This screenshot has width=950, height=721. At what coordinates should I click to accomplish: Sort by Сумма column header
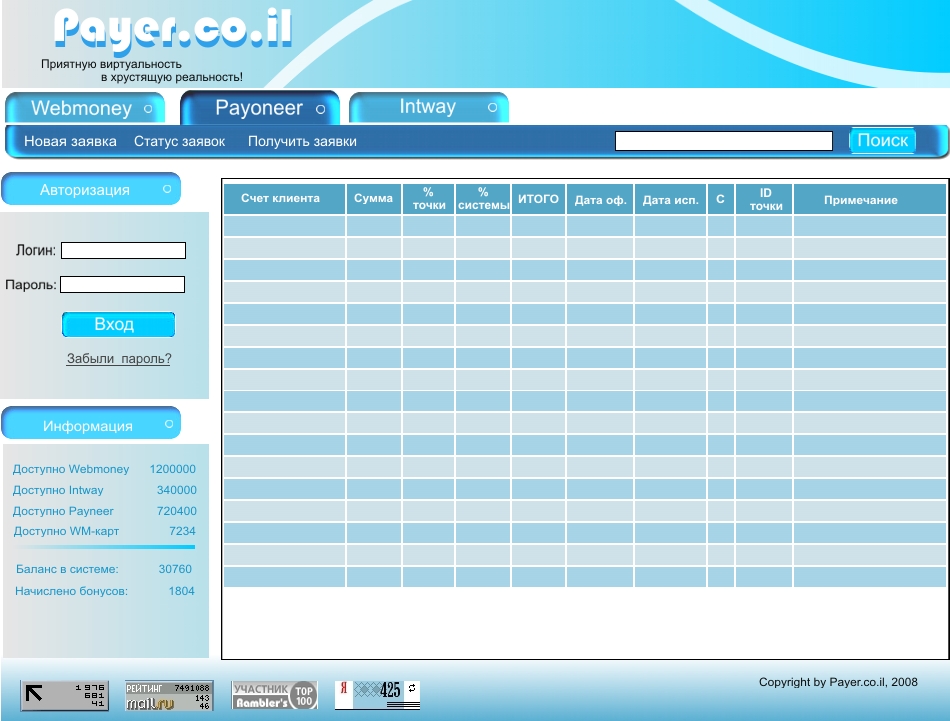373,199
